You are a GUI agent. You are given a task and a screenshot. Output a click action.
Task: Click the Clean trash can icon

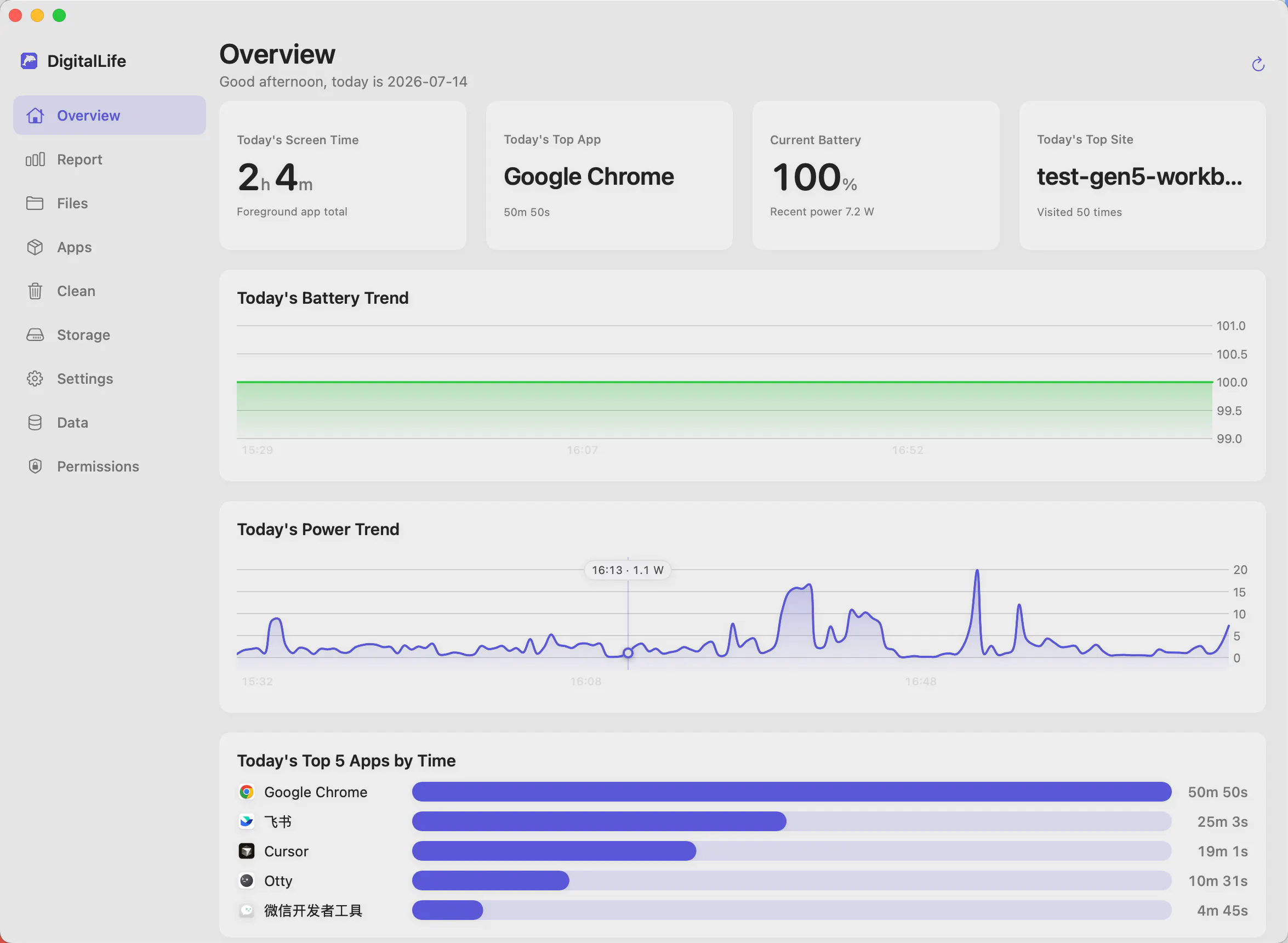[x=35, y=291]
